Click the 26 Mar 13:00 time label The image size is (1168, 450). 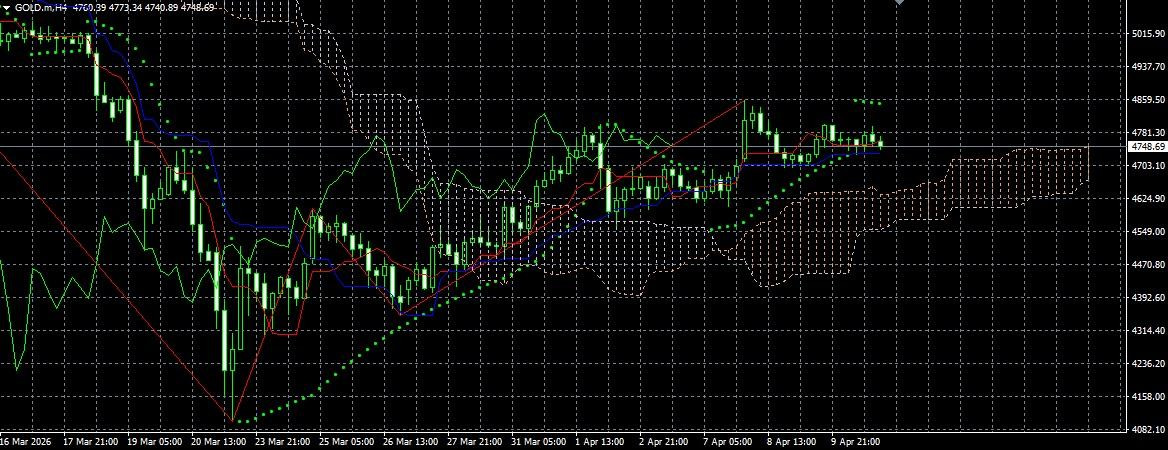(x=411, y=442)
